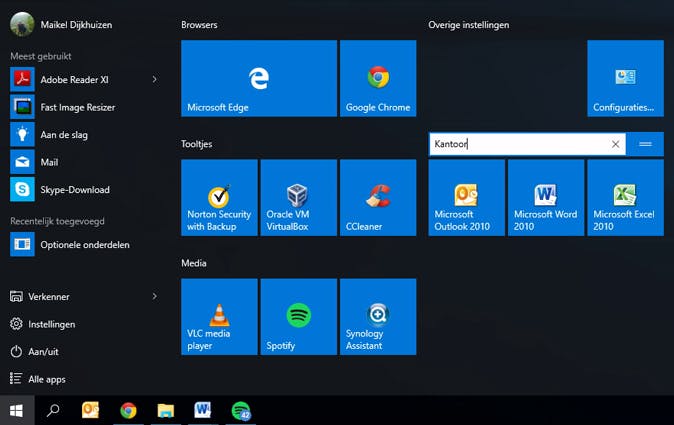Select the Overige instellingen group heading
674x425 pixels.
coord(469,25)
